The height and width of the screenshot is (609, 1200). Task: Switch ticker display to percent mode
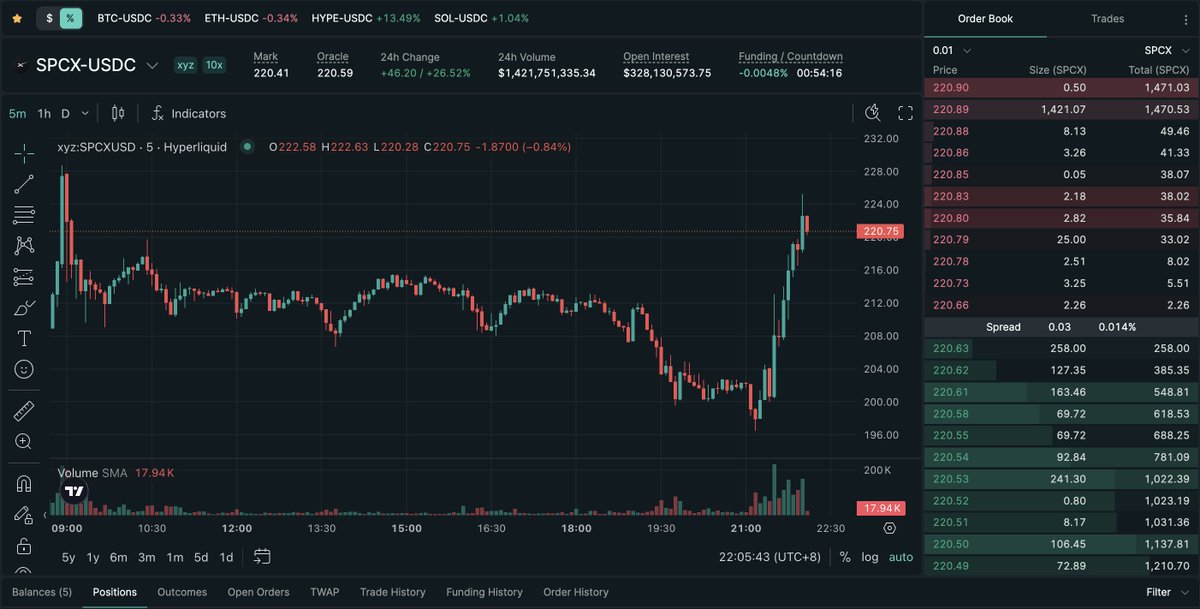tap(70, 18)
